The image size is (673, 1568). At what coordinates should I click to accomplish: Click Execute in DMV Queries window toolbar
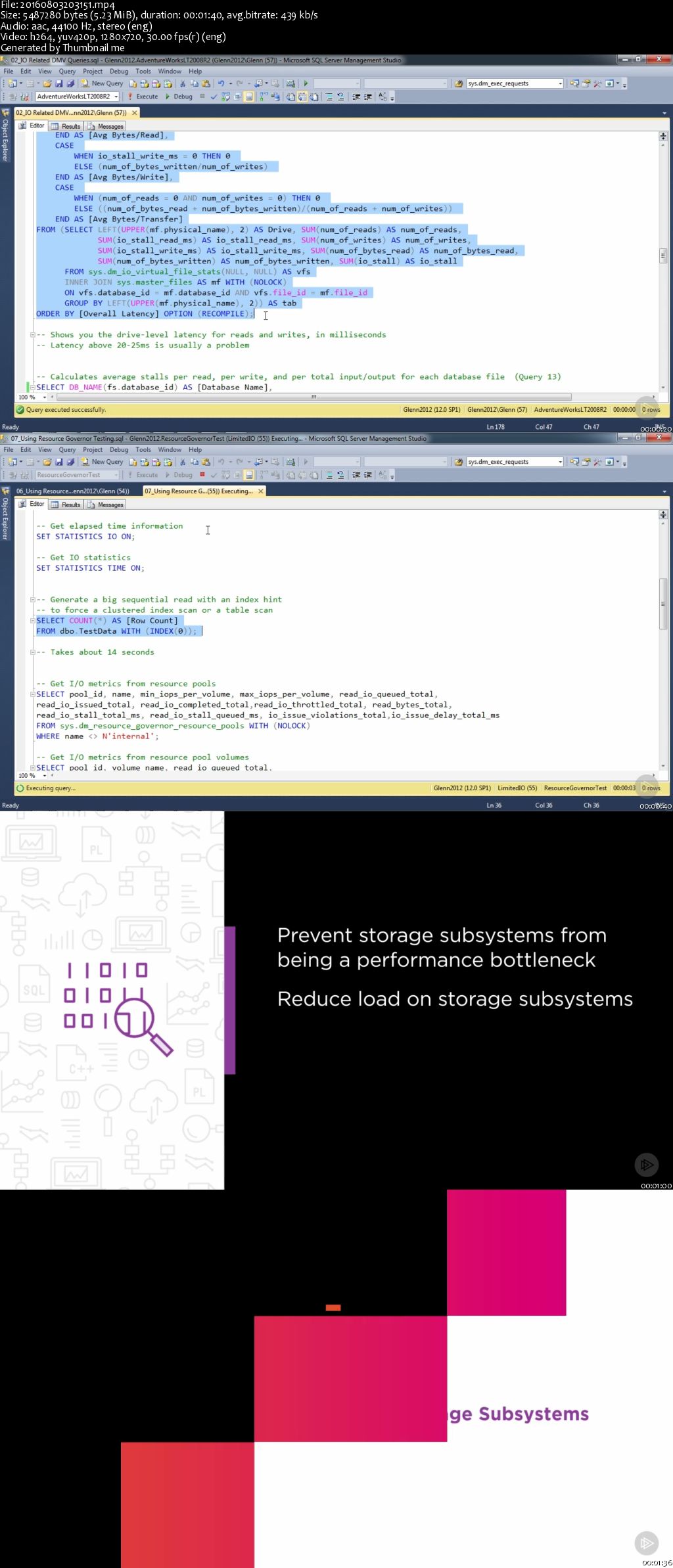(x=143, y=97)
